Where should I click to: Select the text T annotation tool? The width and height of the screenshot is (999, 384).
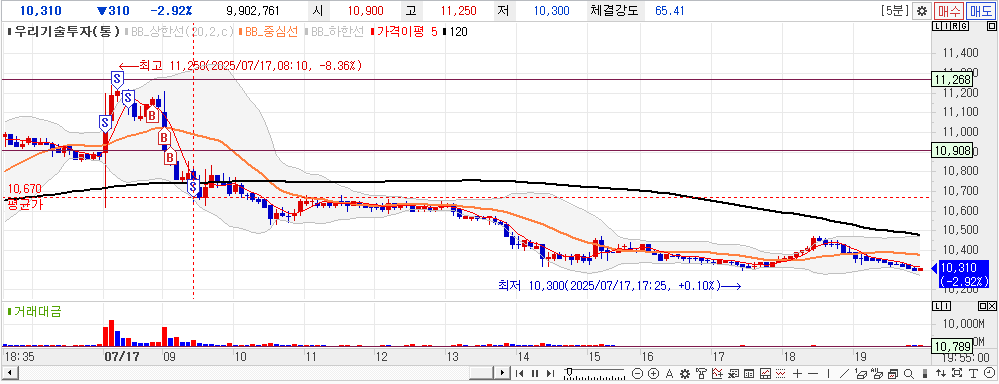[974, 373]
